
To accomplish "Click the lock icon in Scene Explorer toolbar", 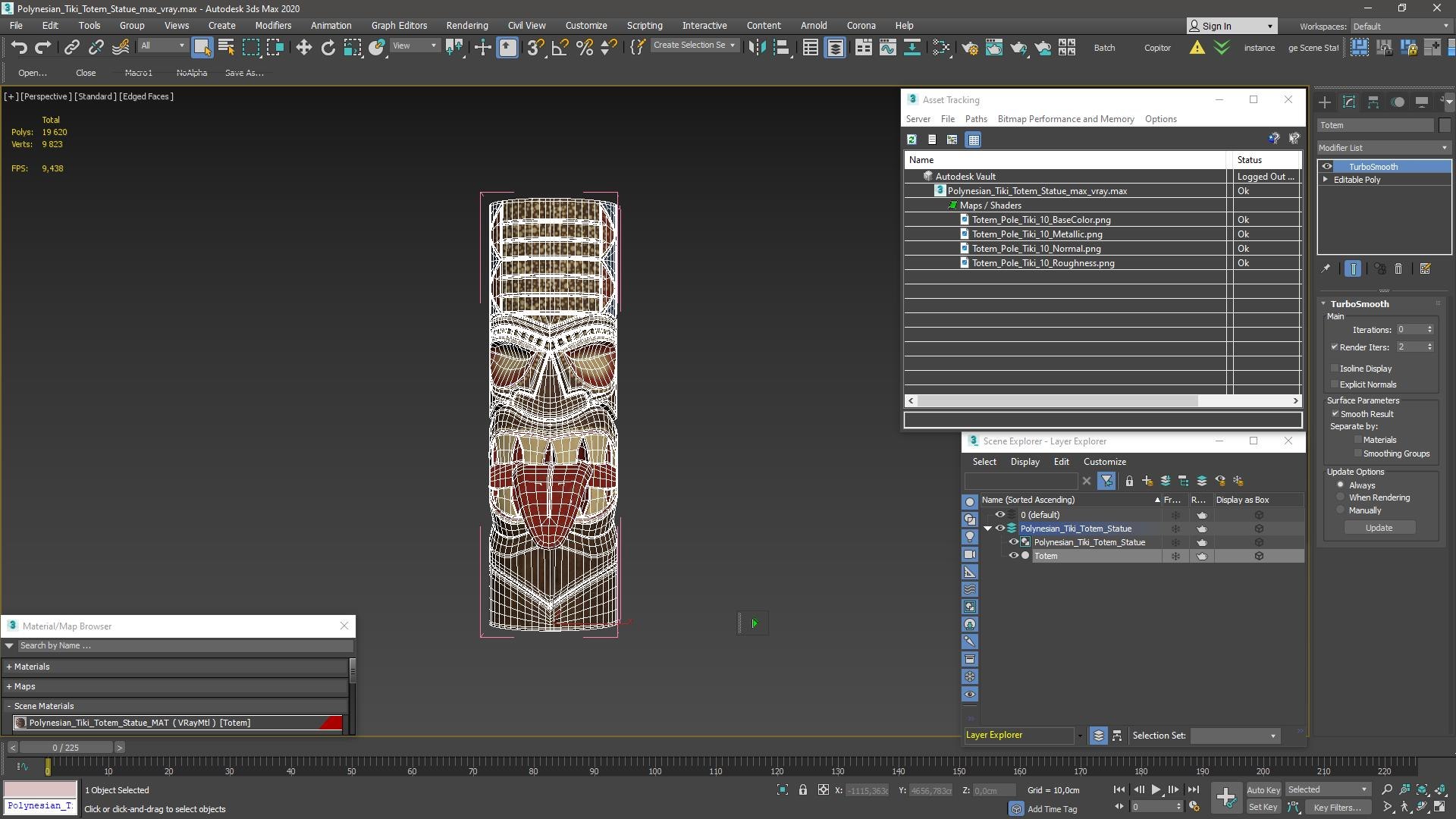I will click(1129, 481).
